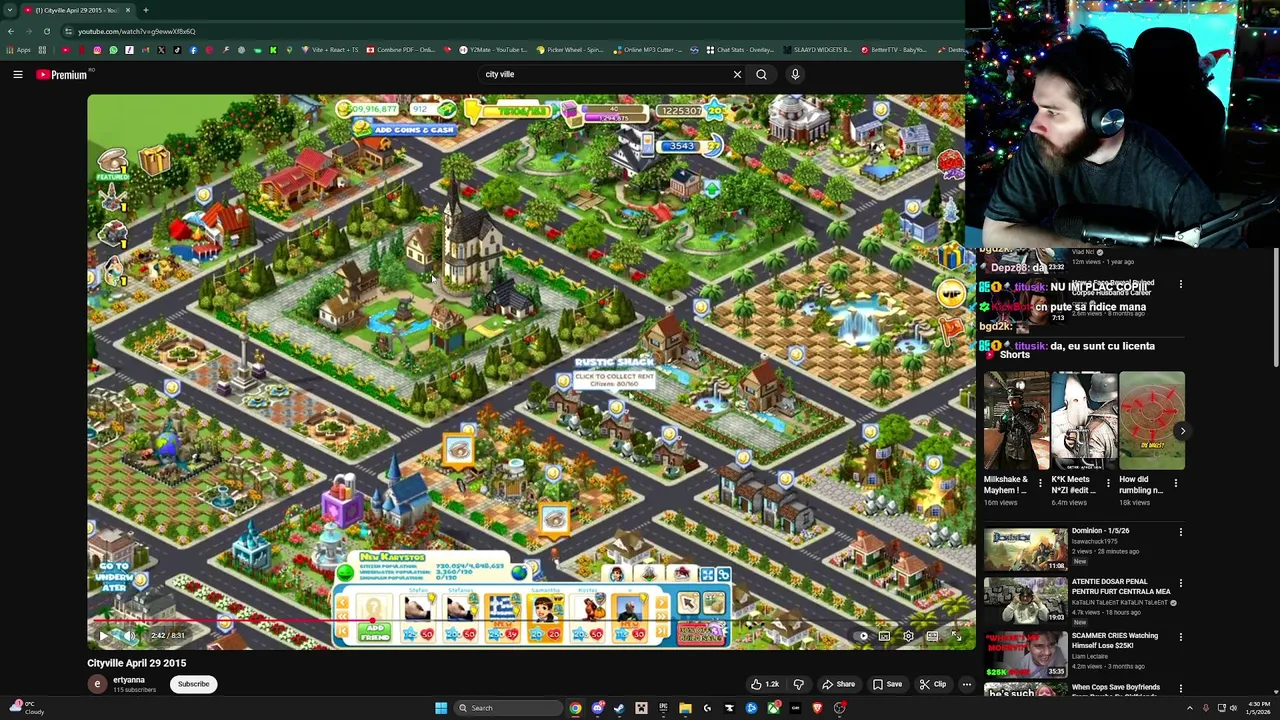The width and height of the screenshot is (1280, 720).
Task: Like the video with 1.2k likes
Action: (x=765, y=684)
